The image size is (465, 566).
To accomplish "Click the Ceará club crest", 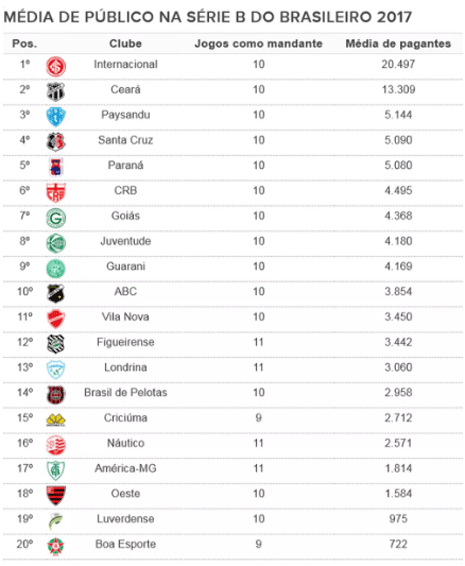I will 56,92.
